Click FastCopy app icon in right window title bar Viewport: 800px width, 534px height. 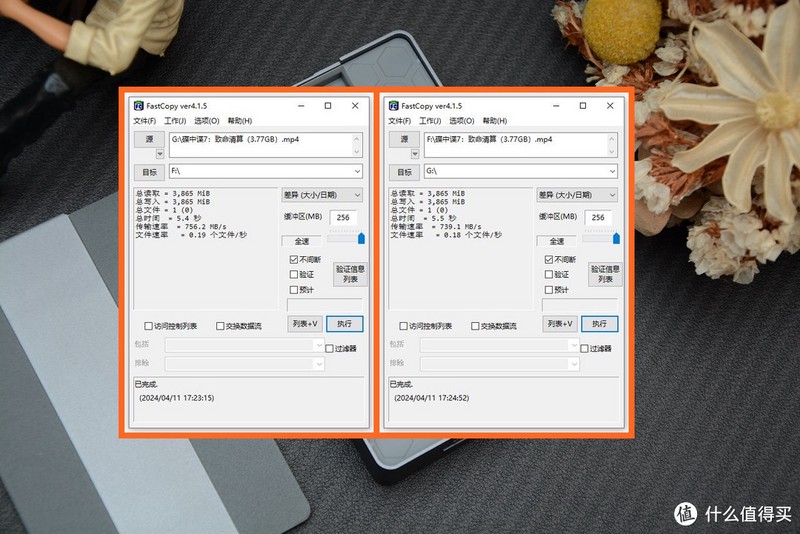(x=393, y=106)
